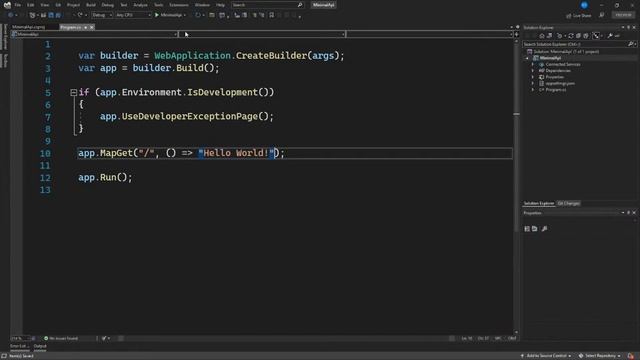Open the Test menu
Screen dimensions: 640x360
tap(124, 5)
